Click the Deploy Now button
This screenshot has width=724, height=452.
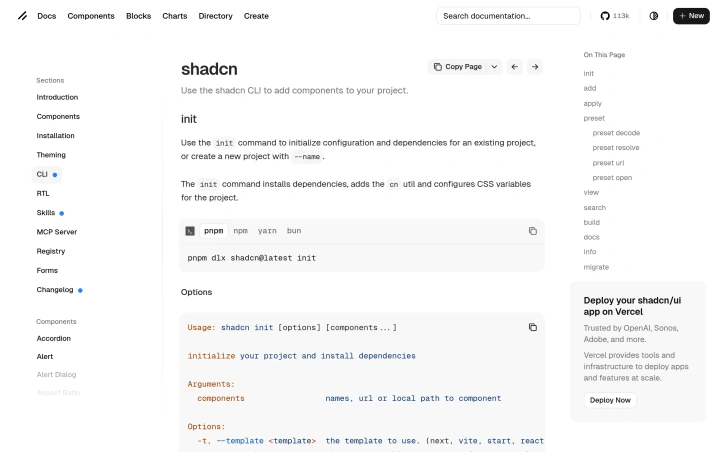coord(610,400)
